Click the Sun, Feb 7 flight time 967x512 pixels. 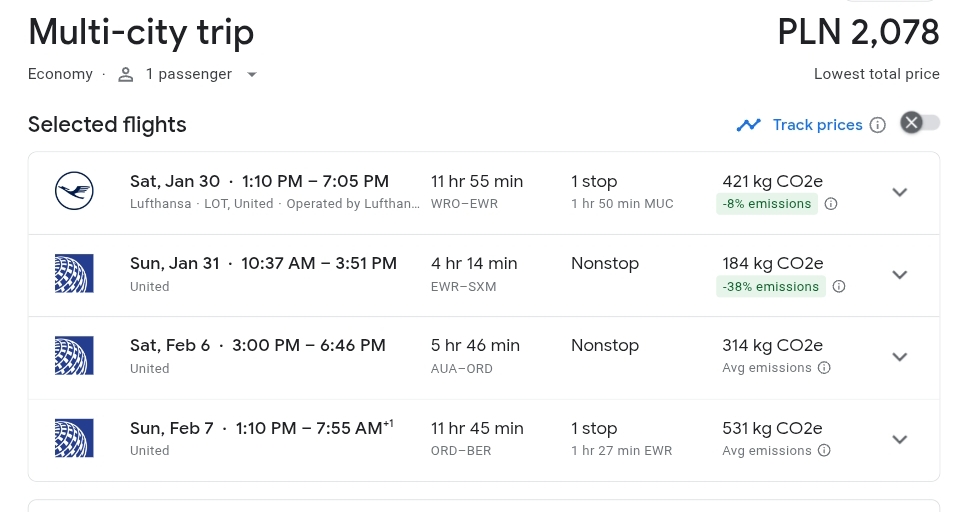coord(261,427)
